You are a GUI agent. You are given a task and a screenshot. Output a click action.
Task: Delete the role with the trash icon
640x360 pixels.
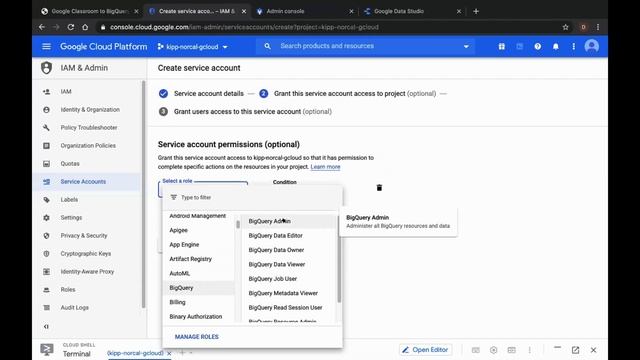pyautogui.click(x=379, y=188)
